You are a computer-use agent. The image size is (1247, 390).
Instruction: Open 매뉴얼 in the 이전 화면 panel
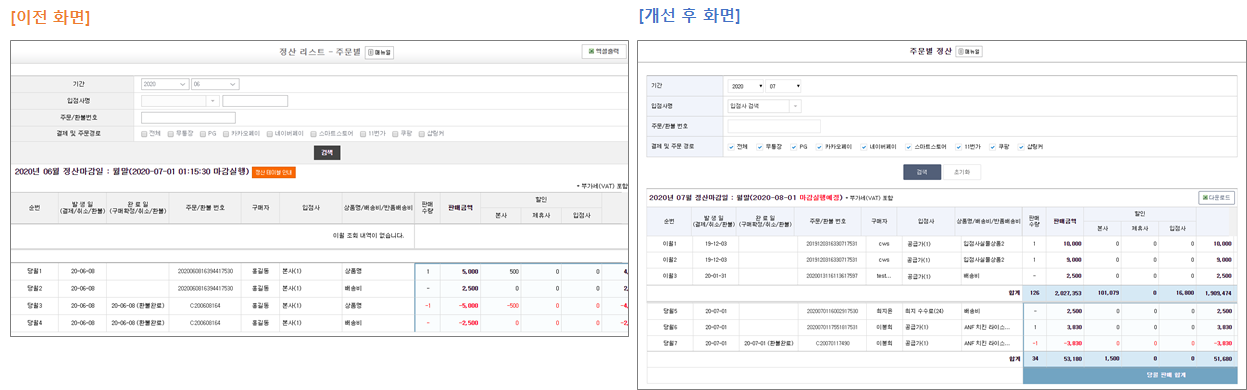coord(379,52)
